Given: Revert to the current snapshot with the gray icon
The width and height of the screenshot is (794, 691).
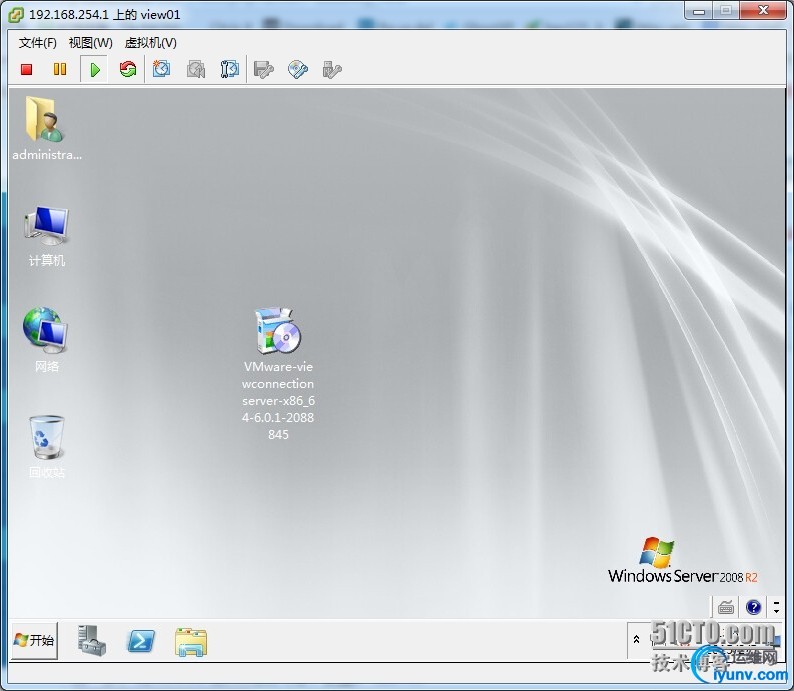Looking at the screenshot, I should [x=196, y=69].
